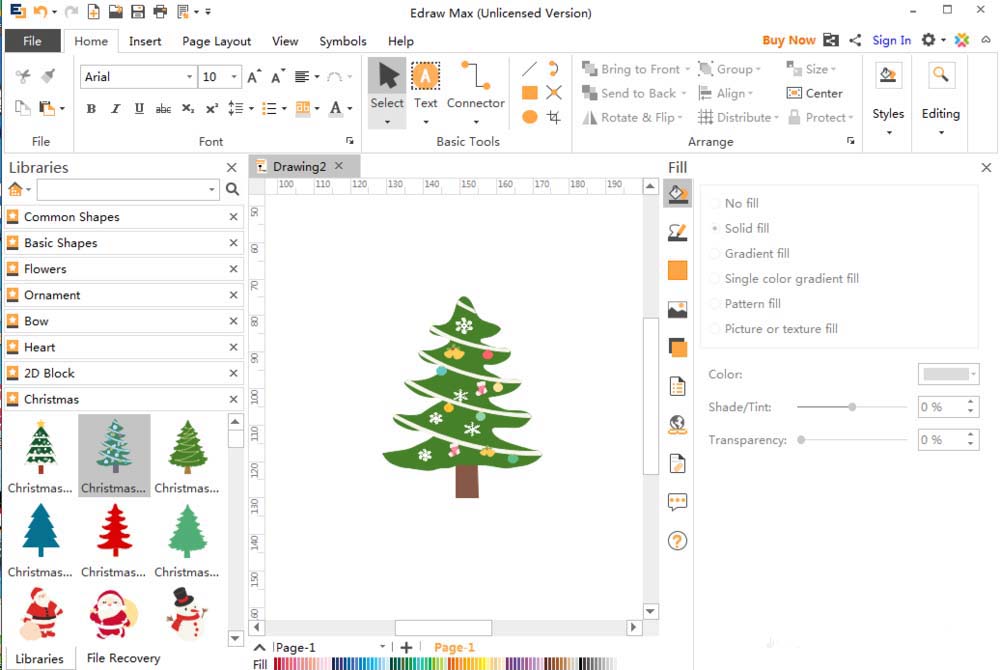1000x670 pixels.
Task: Open the File menu
Action: 33,41
